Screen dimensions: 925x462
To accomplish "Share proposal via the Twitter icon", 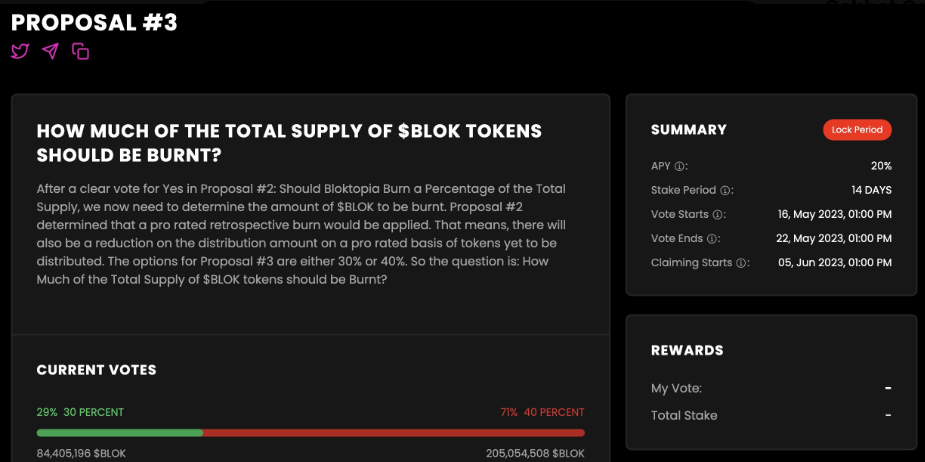I will point(20,51).
